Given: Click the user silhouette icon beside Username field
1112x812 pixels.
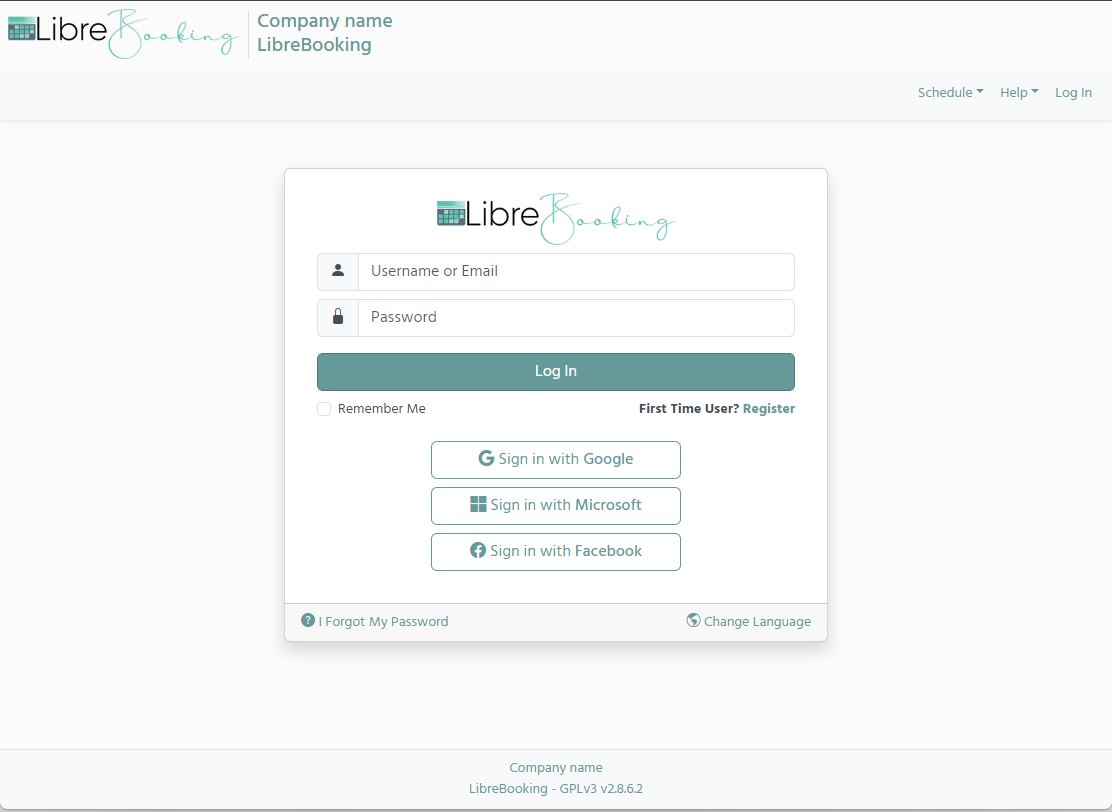Looking at the screenshot, I should coord(337,271).
